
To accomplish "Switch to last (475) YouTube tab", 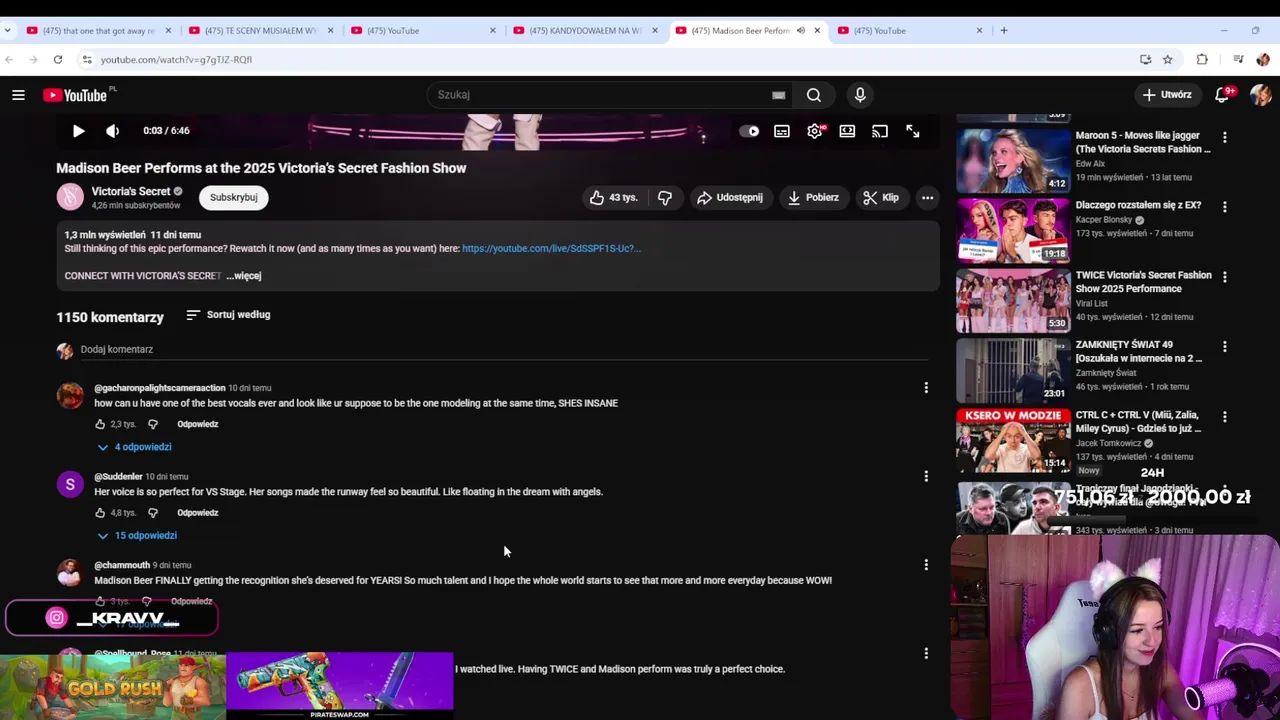I will click(x=910, y=30).
